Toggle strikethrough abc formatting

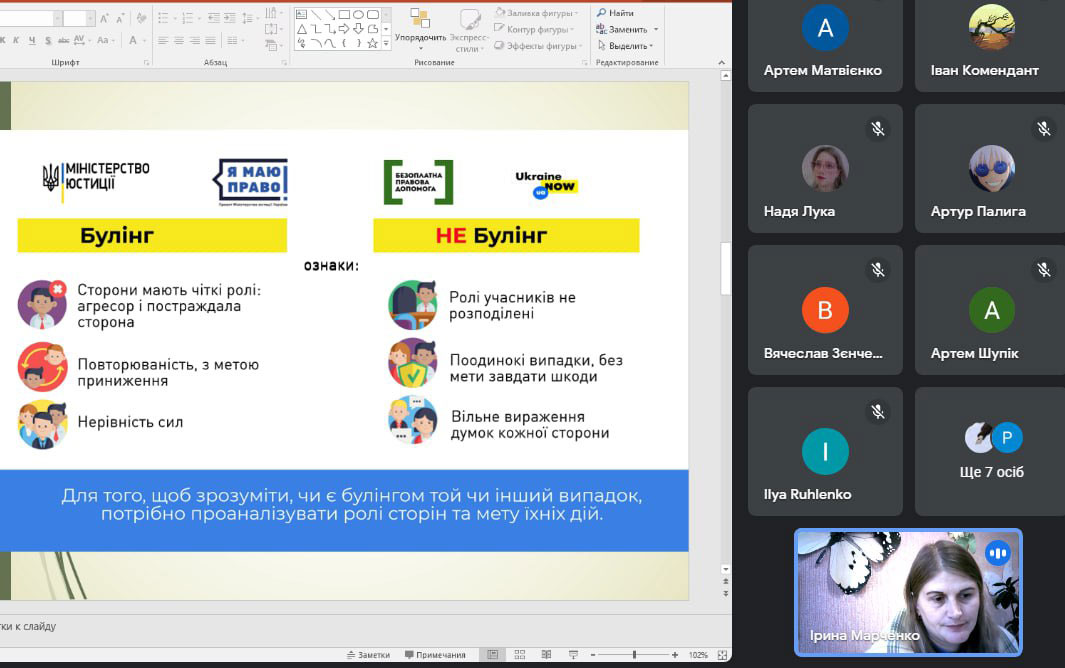coord(63,40)
